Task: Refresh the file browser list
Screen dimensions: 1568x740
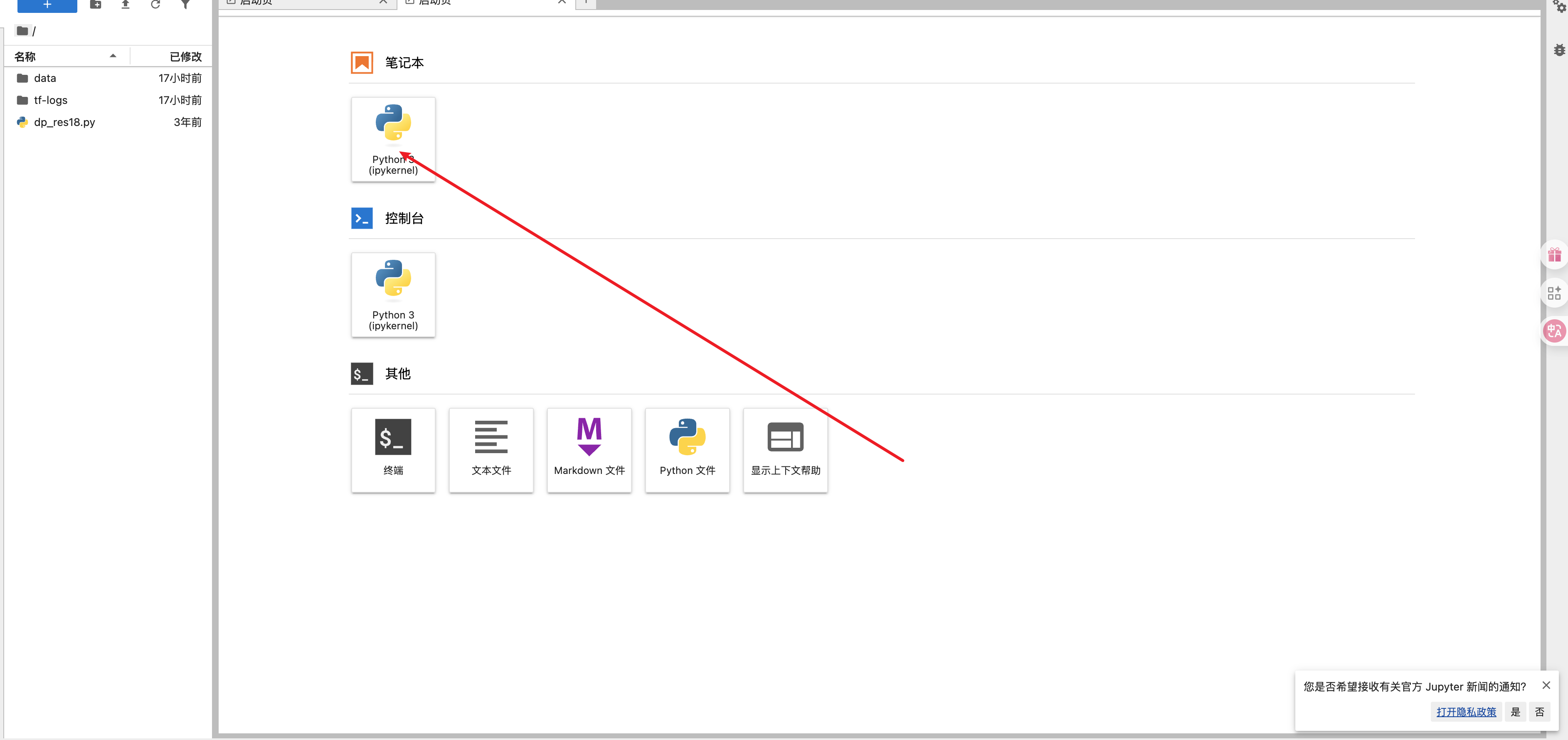Action: tap(155, 4)
